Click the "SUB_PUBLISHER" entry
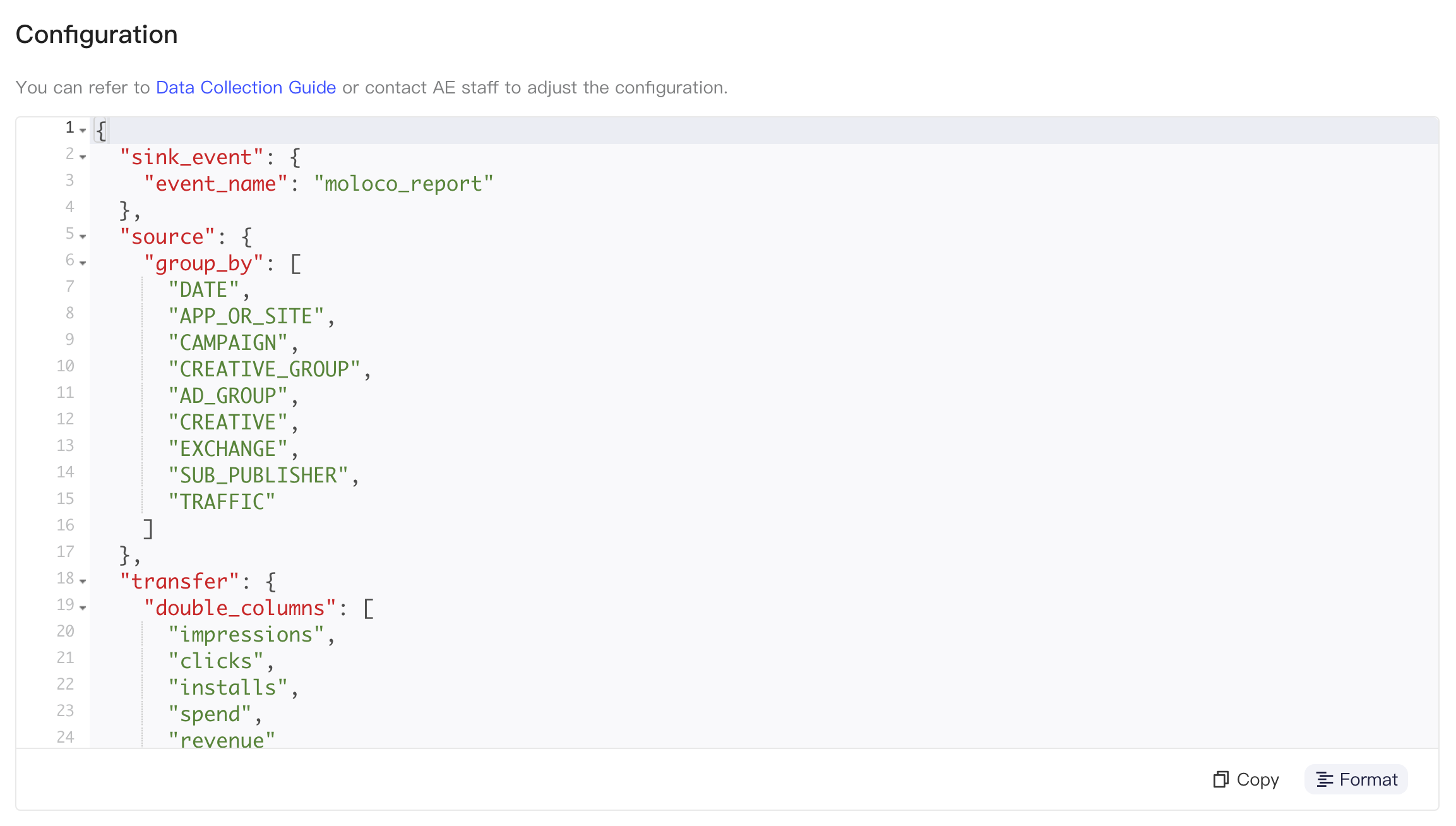1456x826 pixels. coord(258,476)
